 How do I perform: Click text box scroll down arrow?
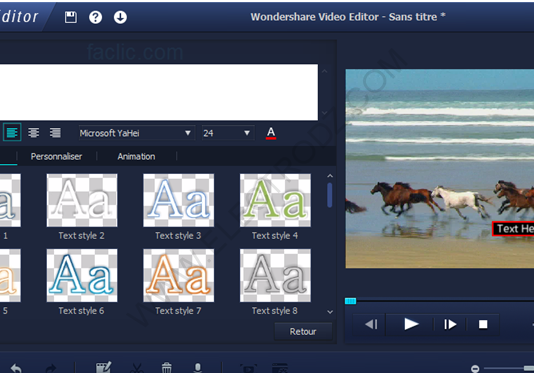click(x=325, y=113)
